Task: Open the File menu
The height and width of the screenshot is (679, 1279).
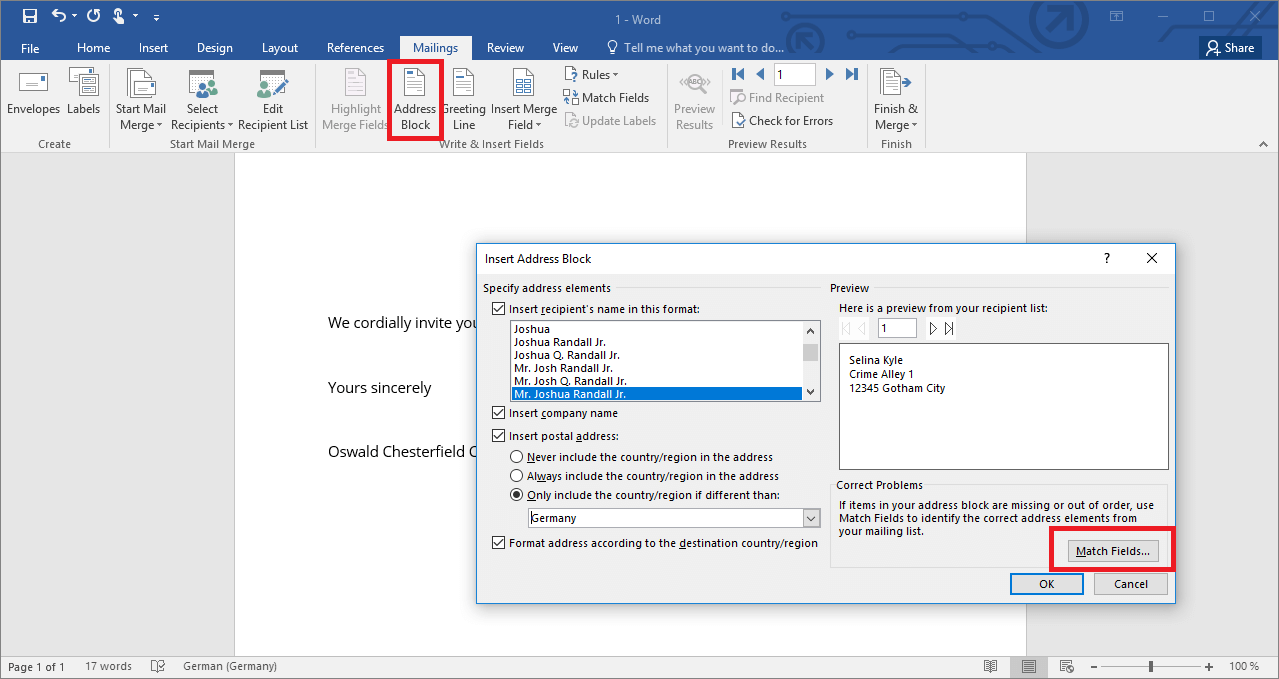Action: click(30, 48)
